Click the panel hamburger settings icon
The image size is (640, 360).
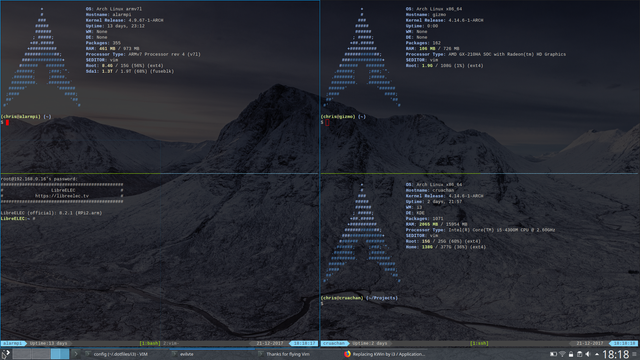(x=634, y=354)
